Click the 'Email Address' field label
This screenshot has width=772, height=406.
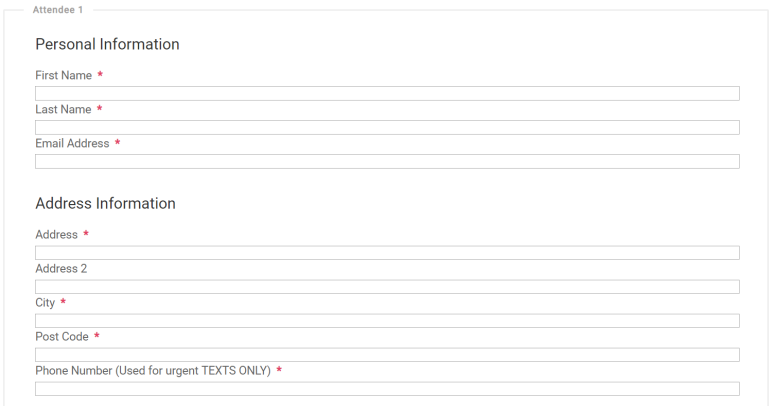72,143
